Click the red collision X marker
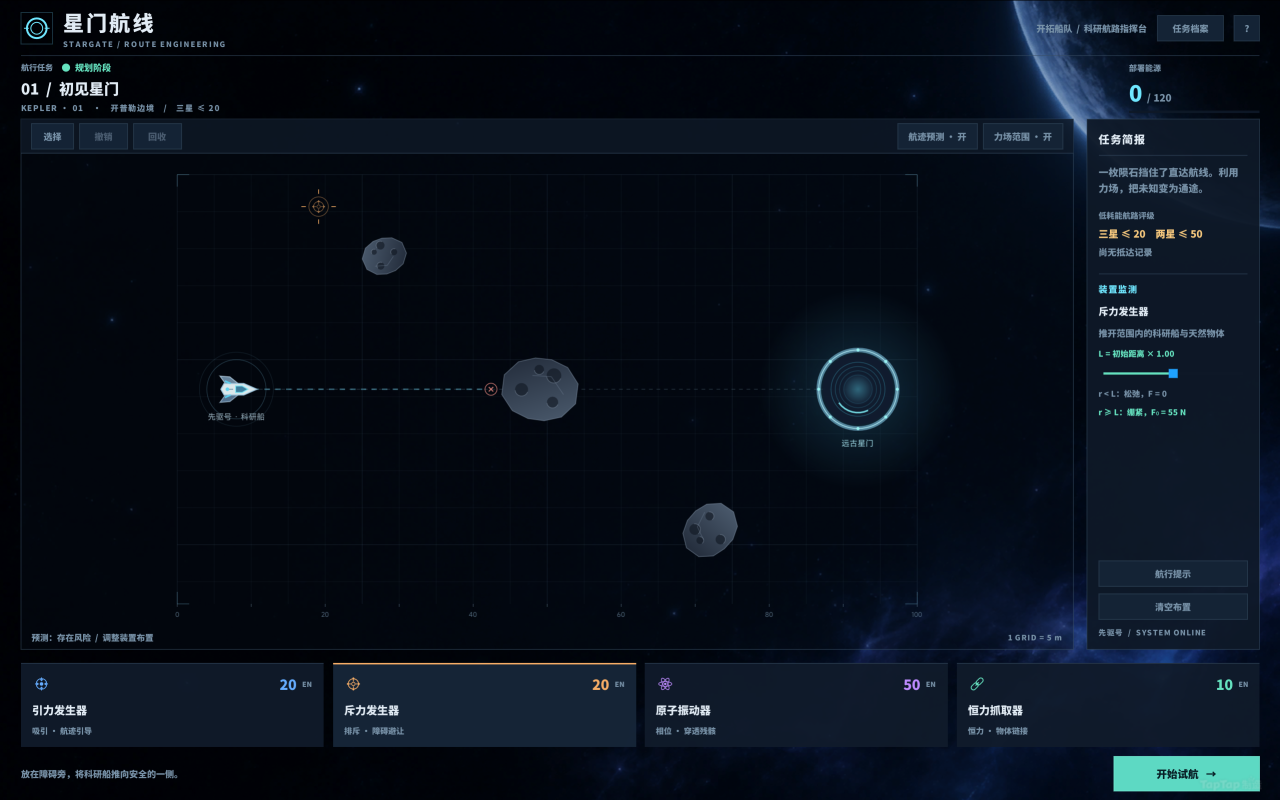The height and width of the screenshot is (800, 1280). 491,389
